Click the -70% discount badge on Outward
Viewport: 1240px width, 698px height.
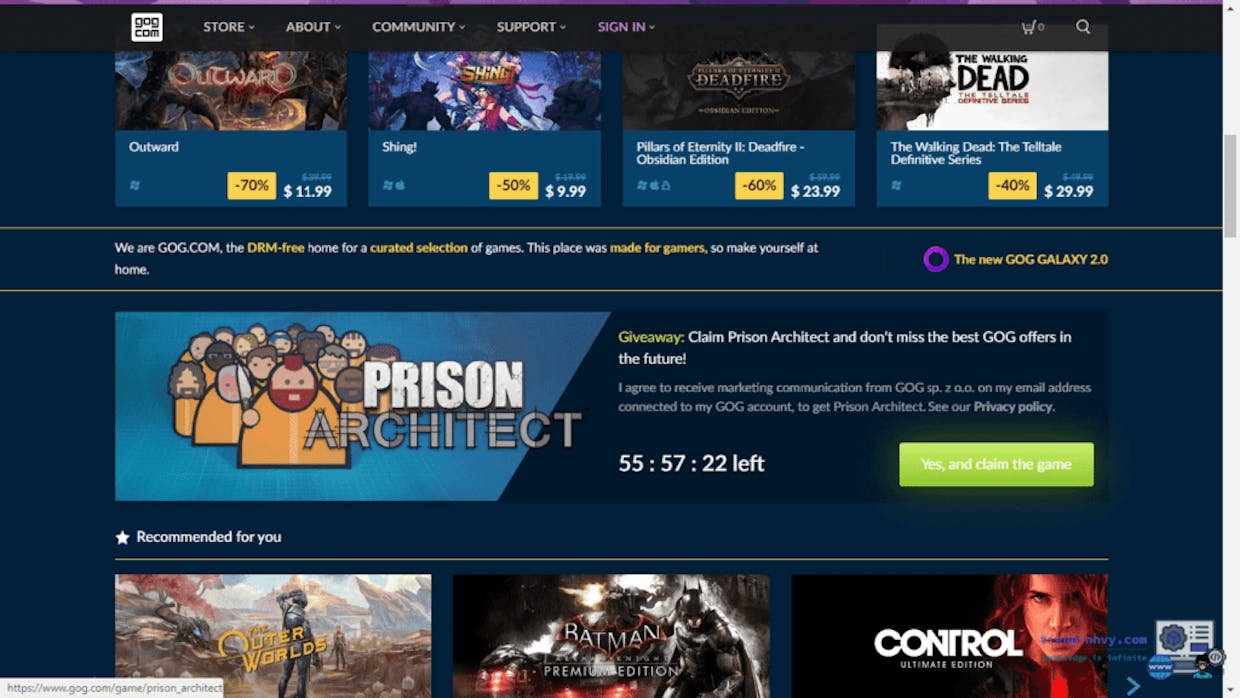point(252,186)
